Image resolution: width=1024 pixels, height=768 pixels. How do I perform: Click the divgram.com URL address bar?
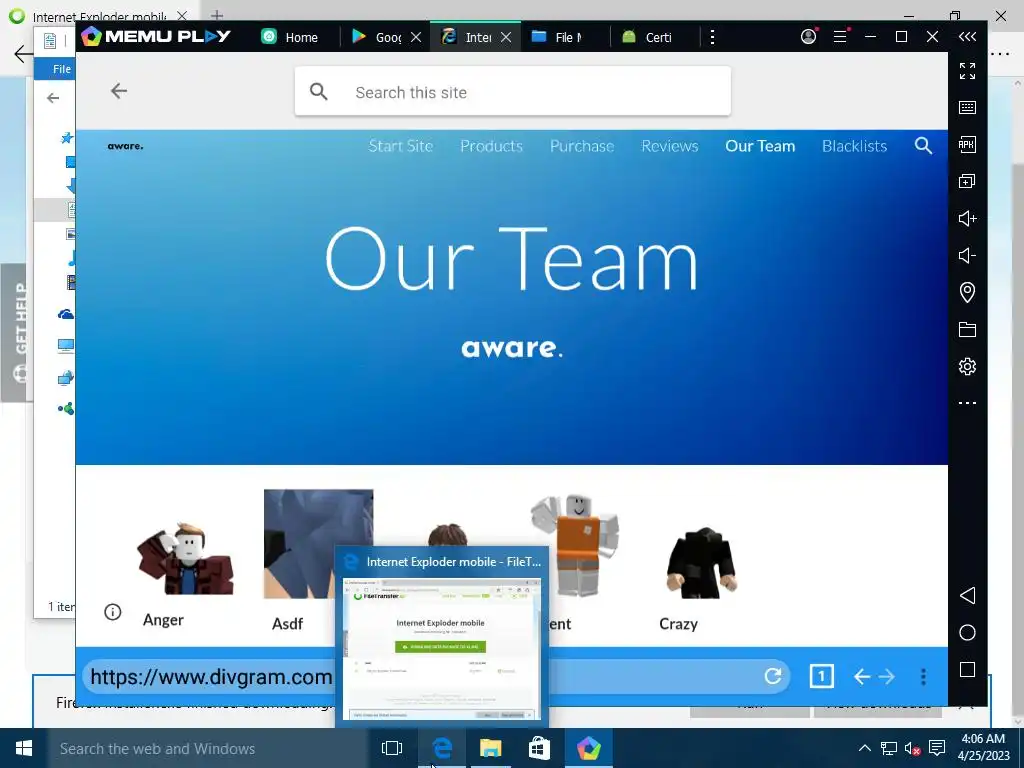coord(212,677)
